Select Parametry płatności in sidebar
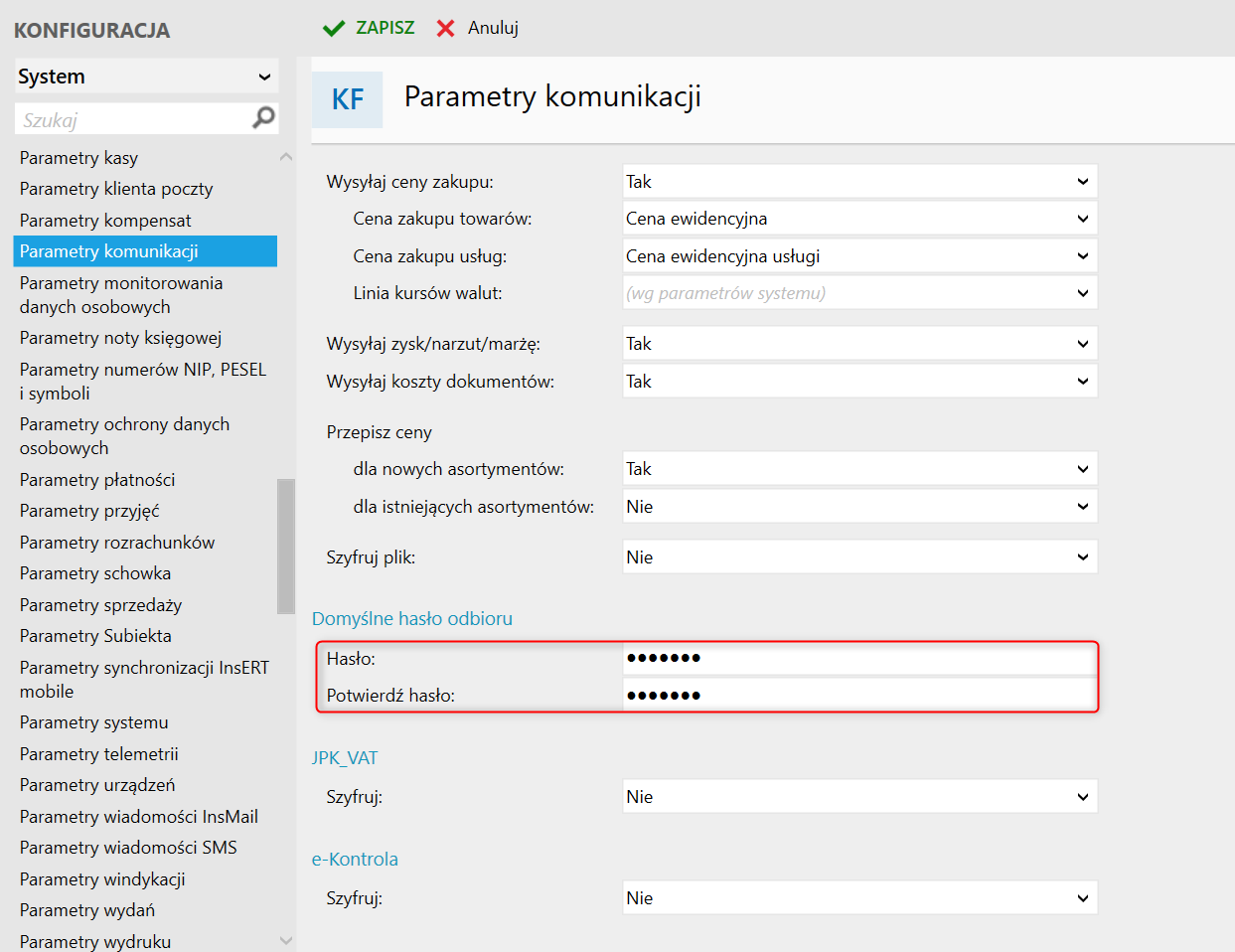 tap(97, 480)
